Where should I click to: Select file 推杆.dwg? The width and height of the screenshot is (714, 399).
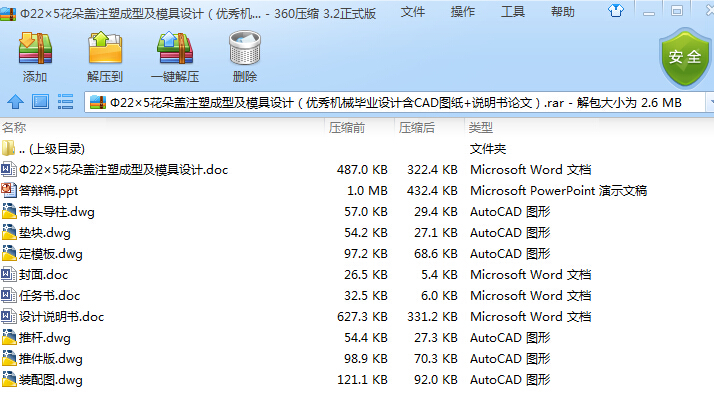click(45, 338)
